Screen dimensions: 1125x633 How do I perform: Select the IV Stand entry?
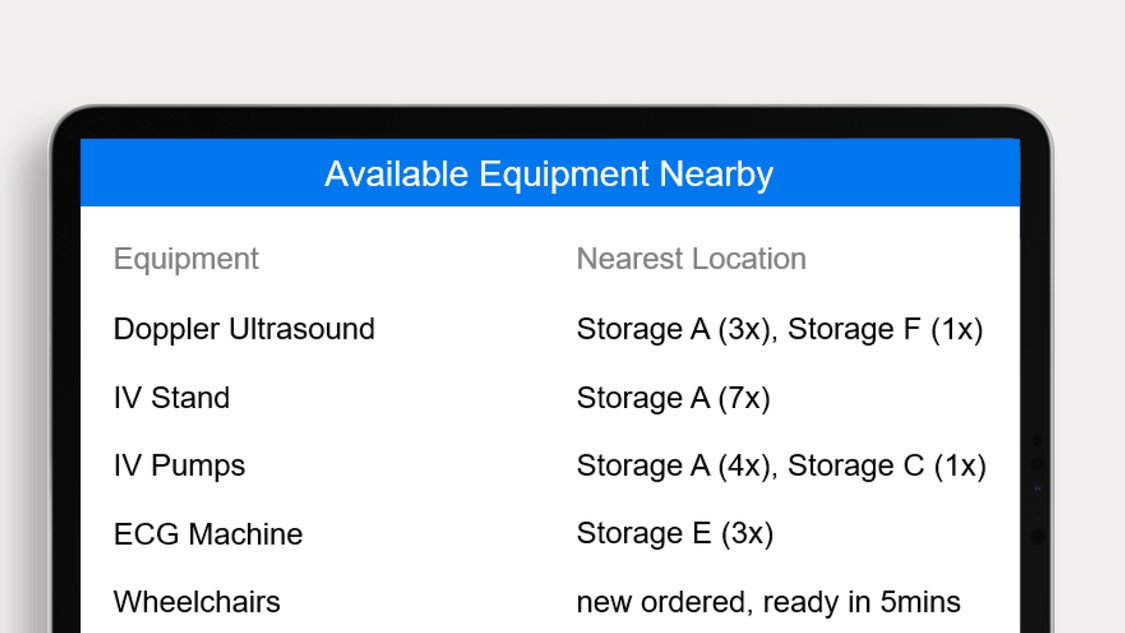(x=171, y=398)
